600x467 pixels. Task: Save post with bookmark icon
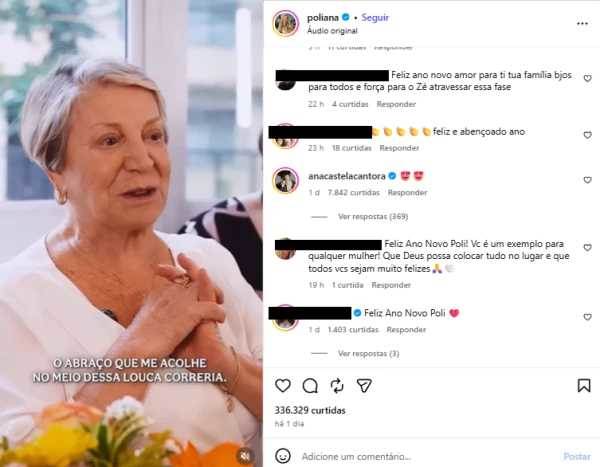584,385
